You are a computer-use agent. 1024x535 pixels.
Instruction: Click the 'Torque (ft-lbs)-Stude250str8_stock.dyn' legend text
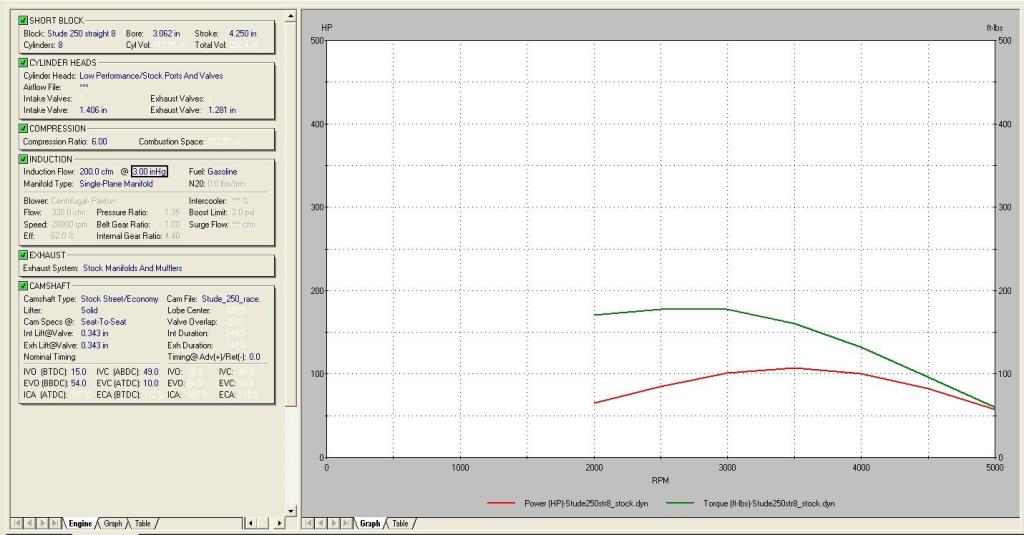pyautogui.click(x=769, y=504)
